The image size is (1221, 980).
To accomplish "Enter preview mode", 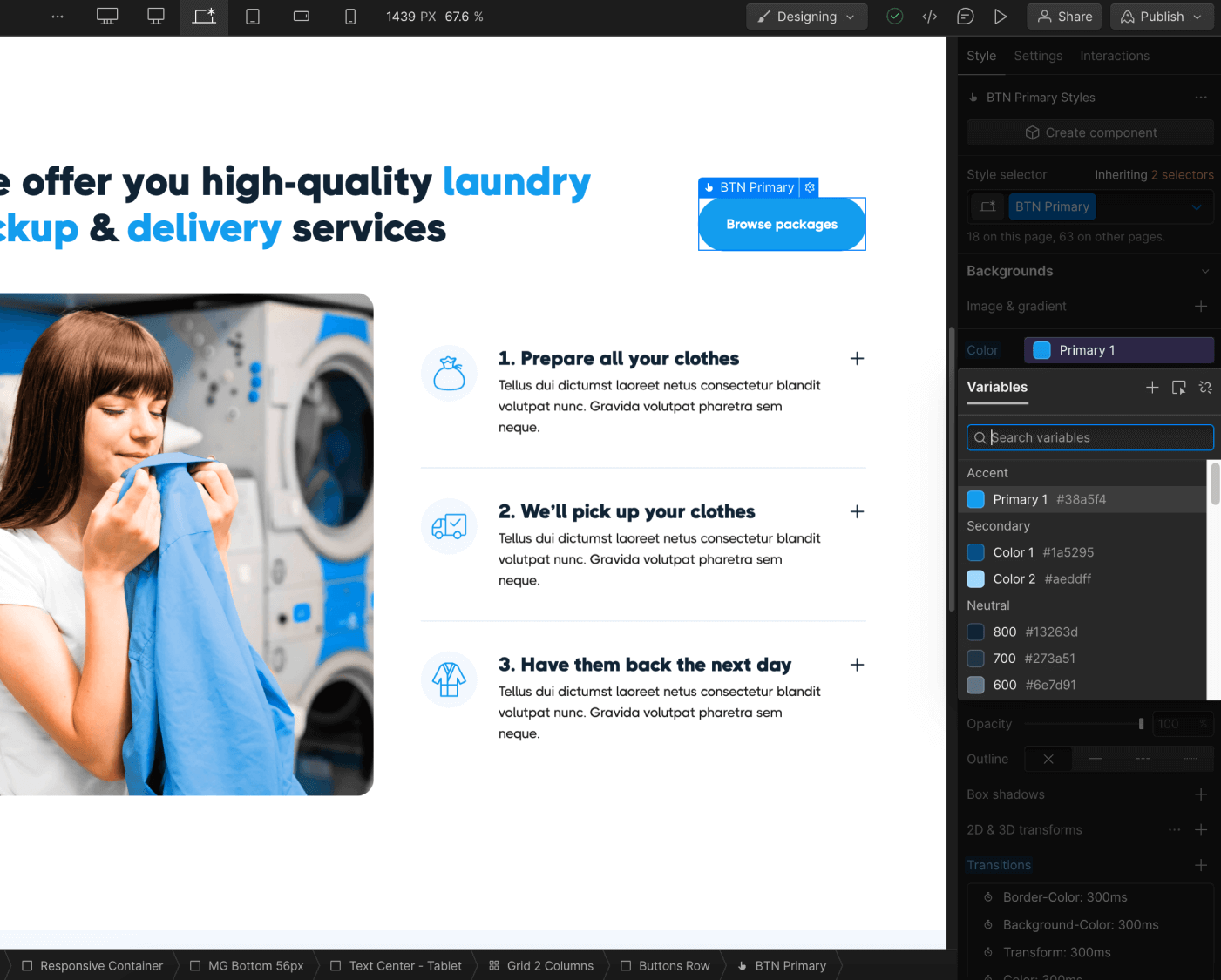I will [x=1000, y=16].
